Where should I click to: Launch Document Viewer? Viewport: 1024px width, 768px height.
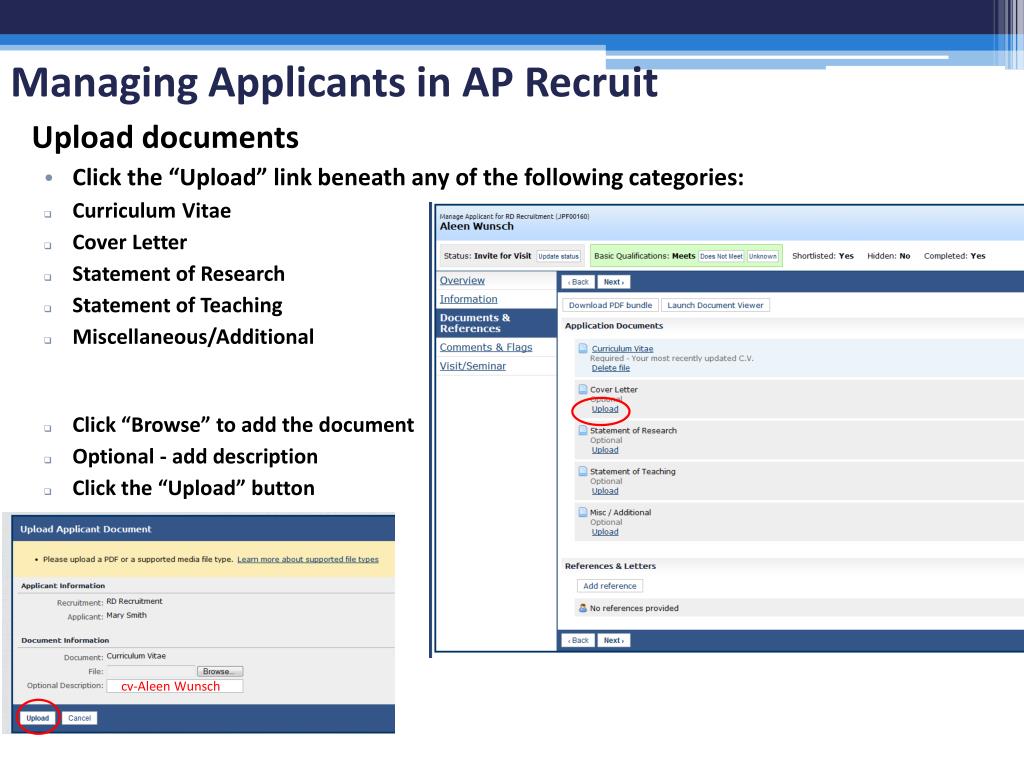click(x=715, y=305)
